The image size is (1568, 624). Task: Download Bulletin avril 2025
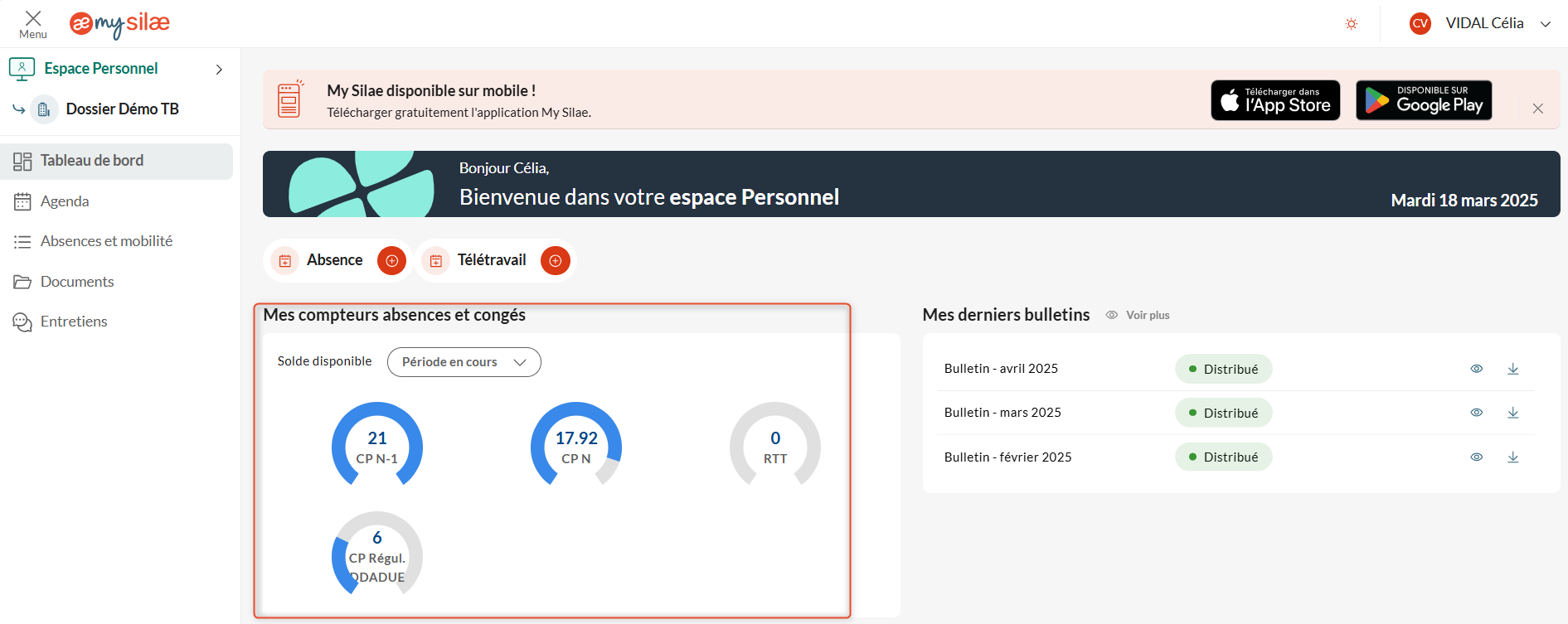click(x=1513, y=369)
